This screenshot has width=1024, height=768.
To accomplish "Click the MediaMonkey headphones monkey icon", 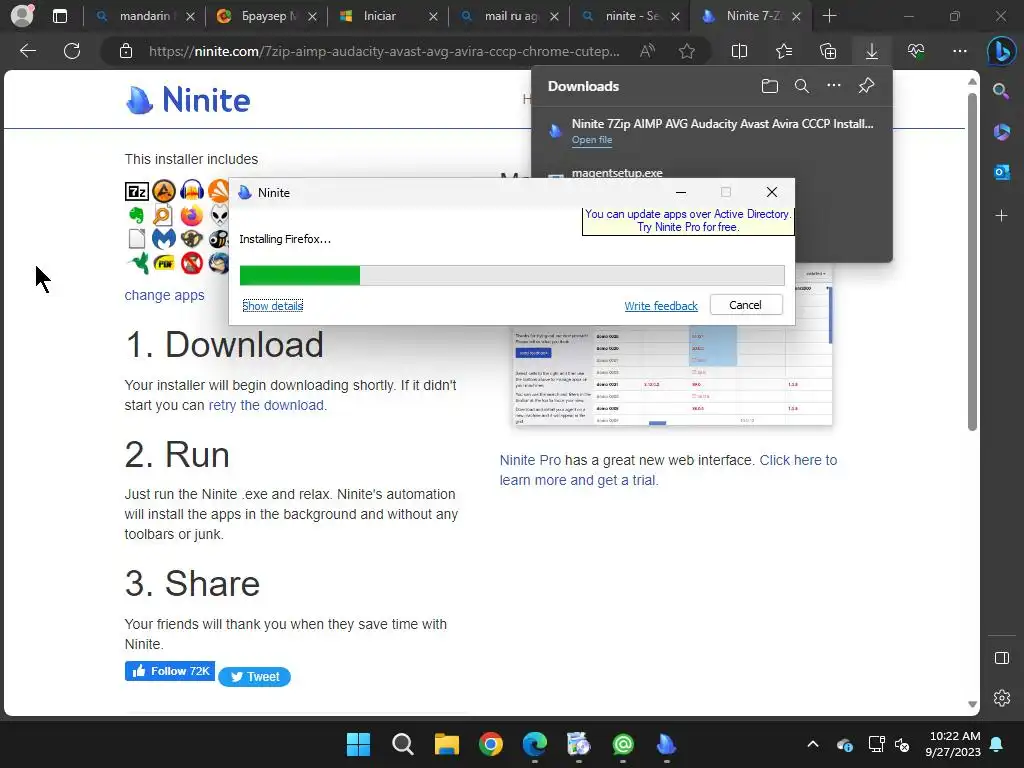I will (x=192, y=239).
